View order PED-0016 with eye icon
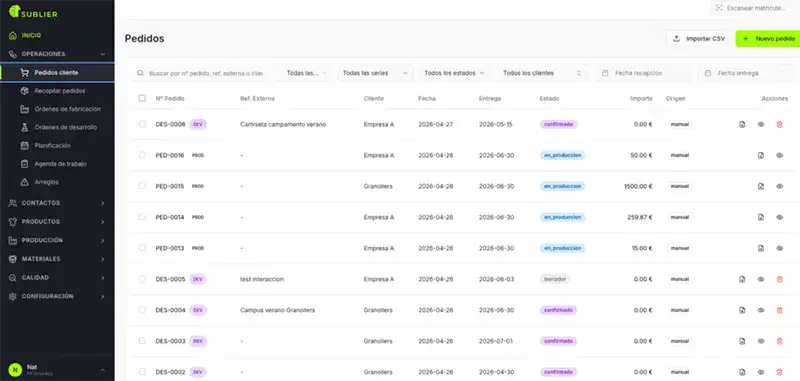This screenshot has width=800, height=381. tap(779, 156)
